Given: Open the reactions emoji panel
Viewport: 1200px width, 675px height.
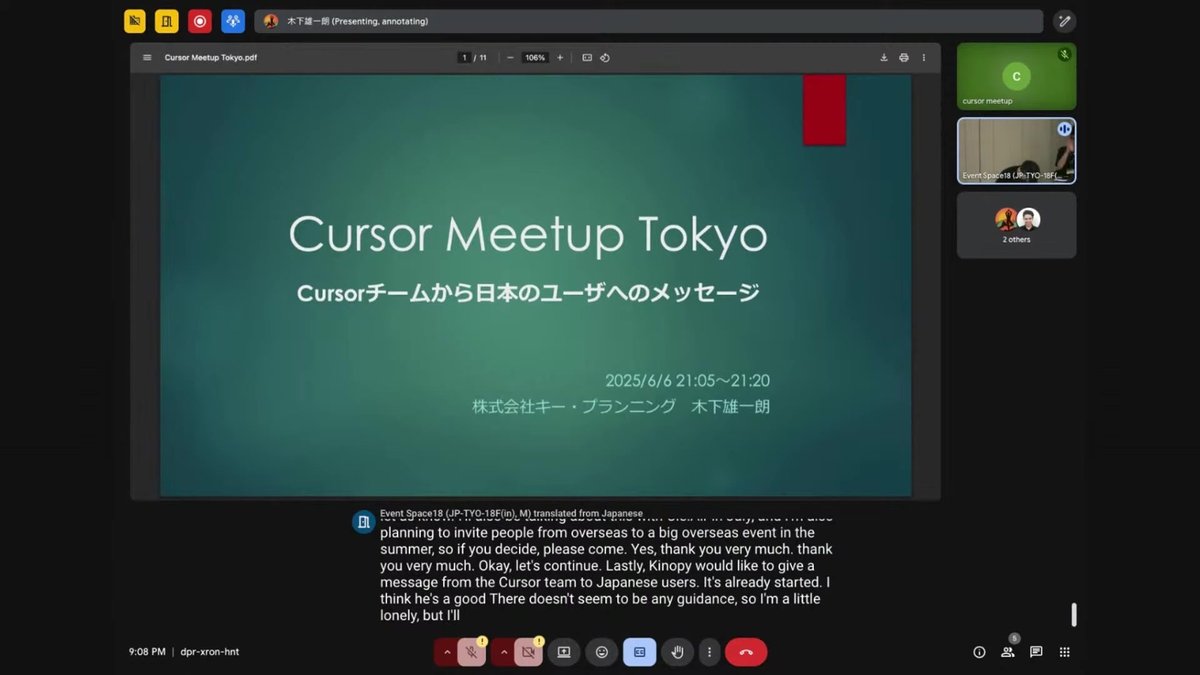Looking at the screenshot, I should click(601, 651).
